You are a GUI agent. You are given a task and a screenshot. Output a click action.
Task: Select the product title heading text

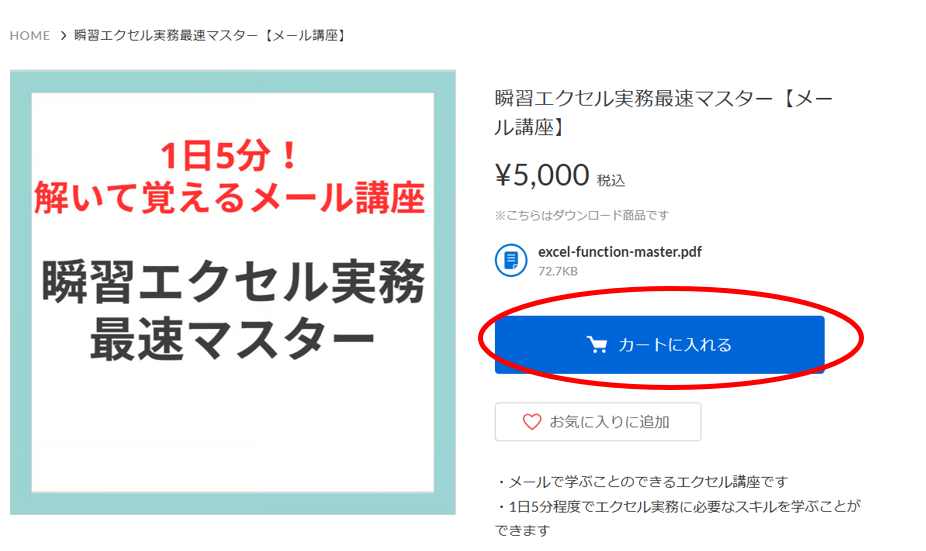coord(664,112)
